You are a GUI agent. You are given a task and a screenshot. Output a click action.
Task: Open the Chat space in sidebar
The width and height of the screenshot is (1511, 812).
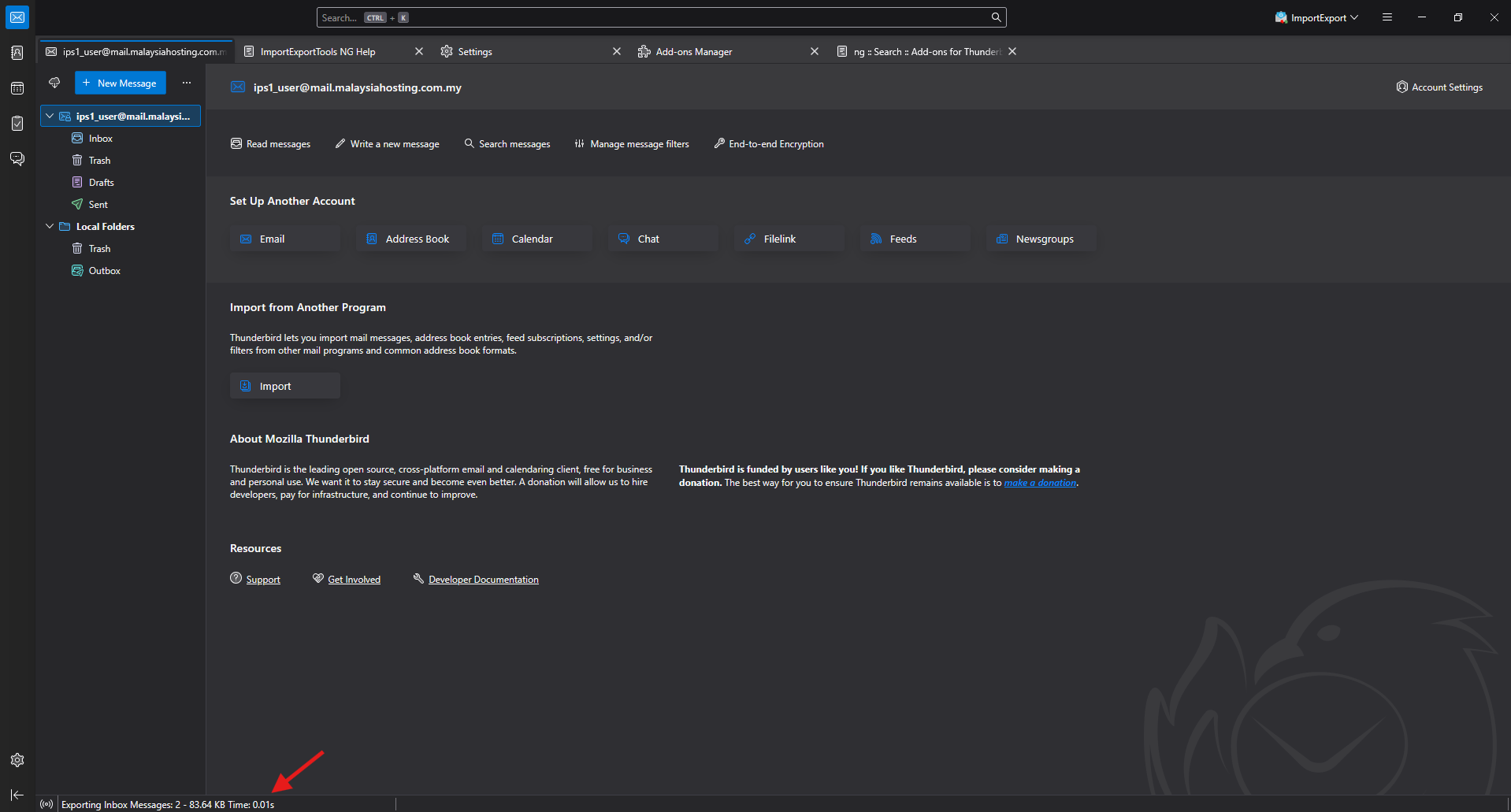coord(17,159)
